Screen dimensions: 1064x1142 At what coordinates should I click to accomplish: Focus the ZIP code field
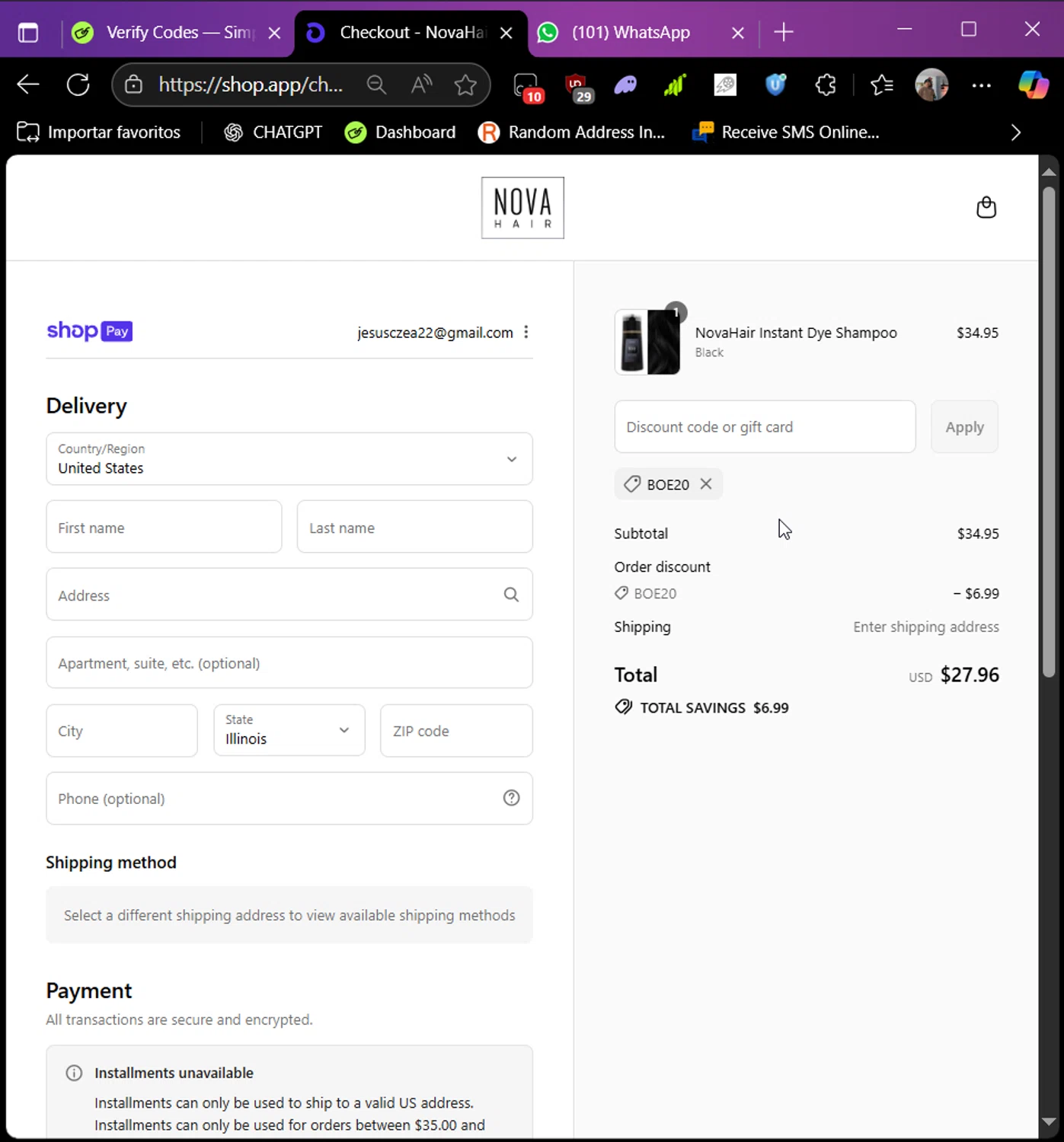pos(456,730)
